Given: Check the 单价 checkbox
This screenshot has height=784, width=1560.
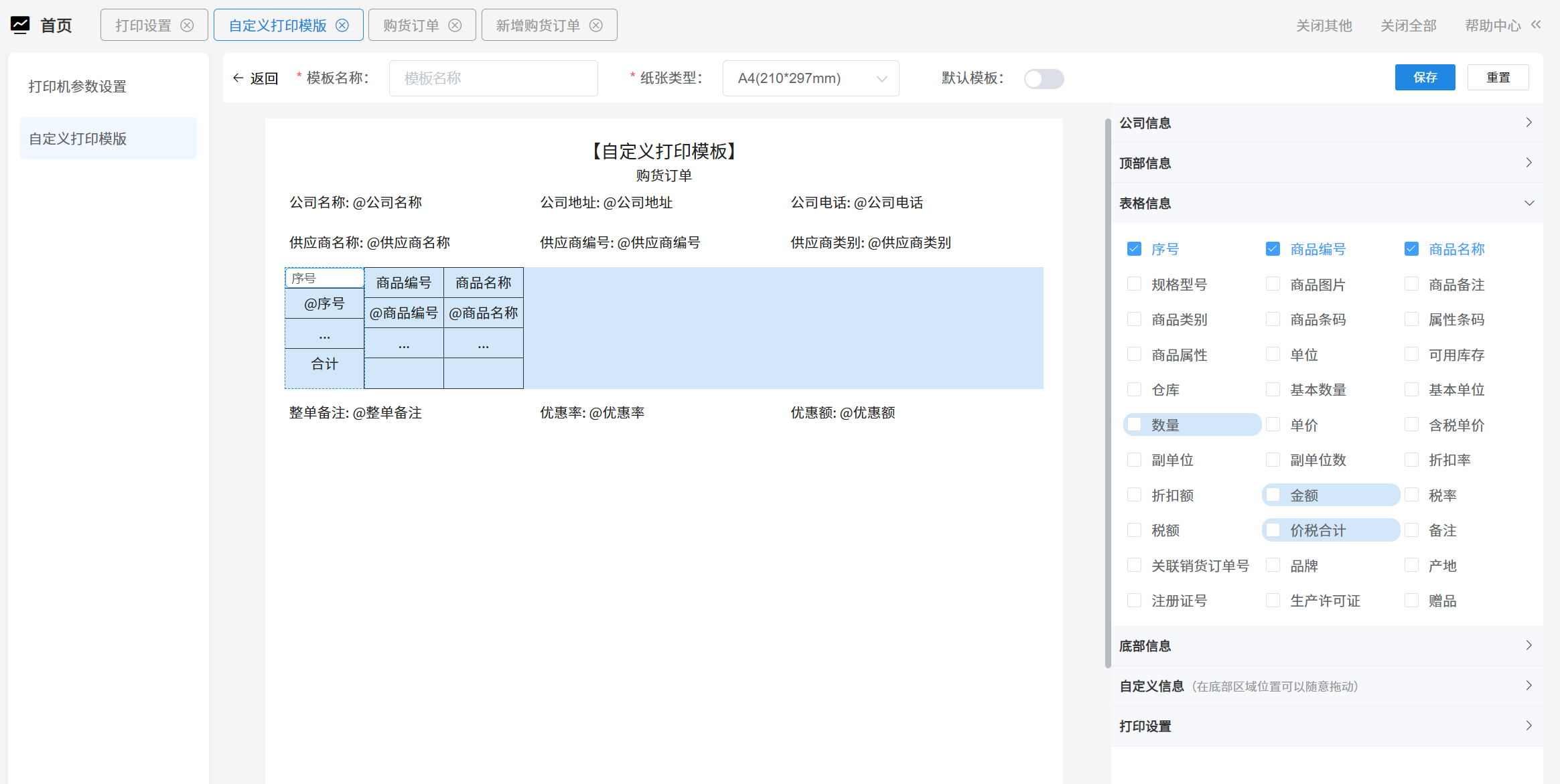Looking at the screenshot, I should click(x=1273, y=424).
